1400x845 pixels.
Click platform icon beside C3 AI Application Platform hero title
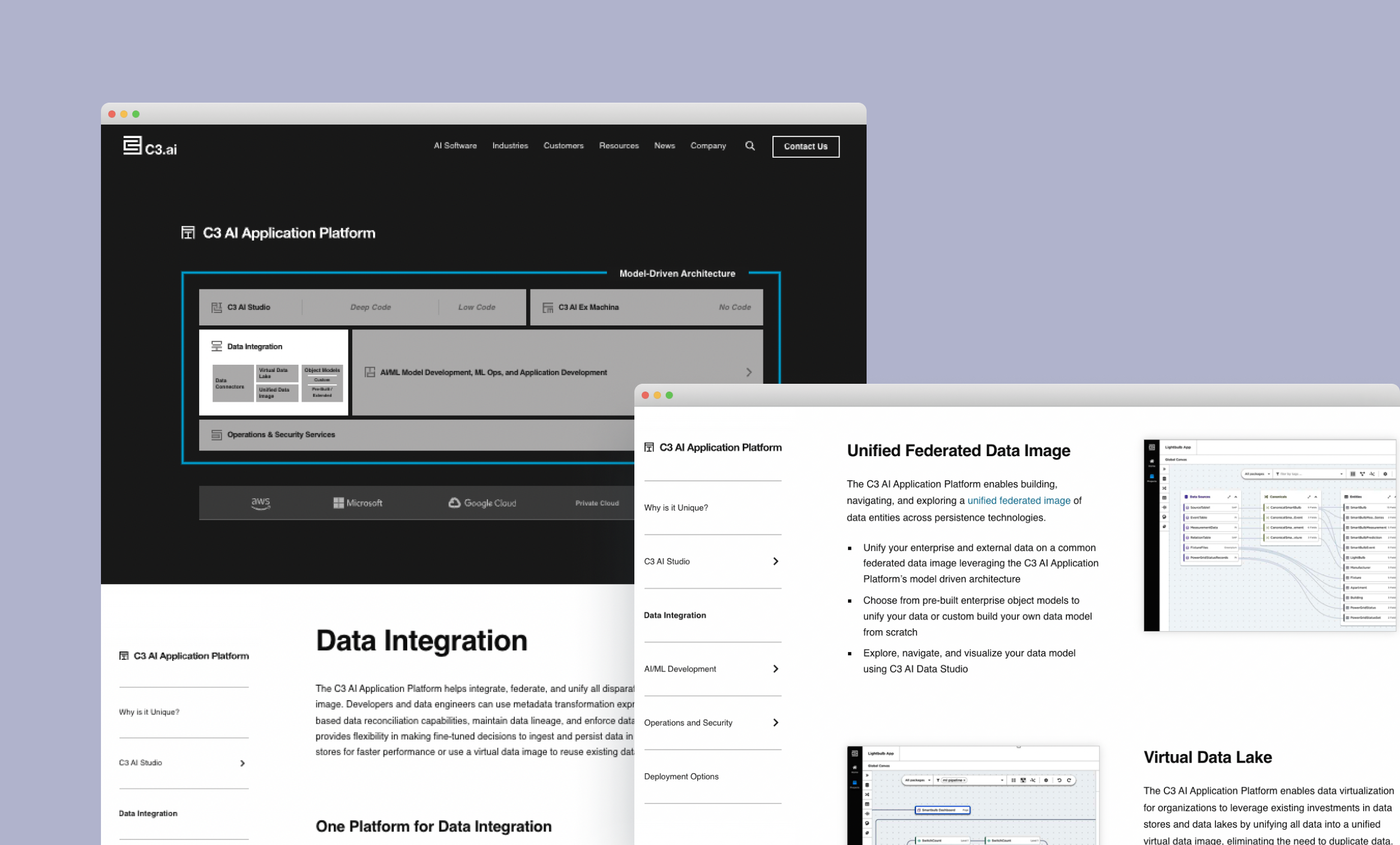point(188,233)
